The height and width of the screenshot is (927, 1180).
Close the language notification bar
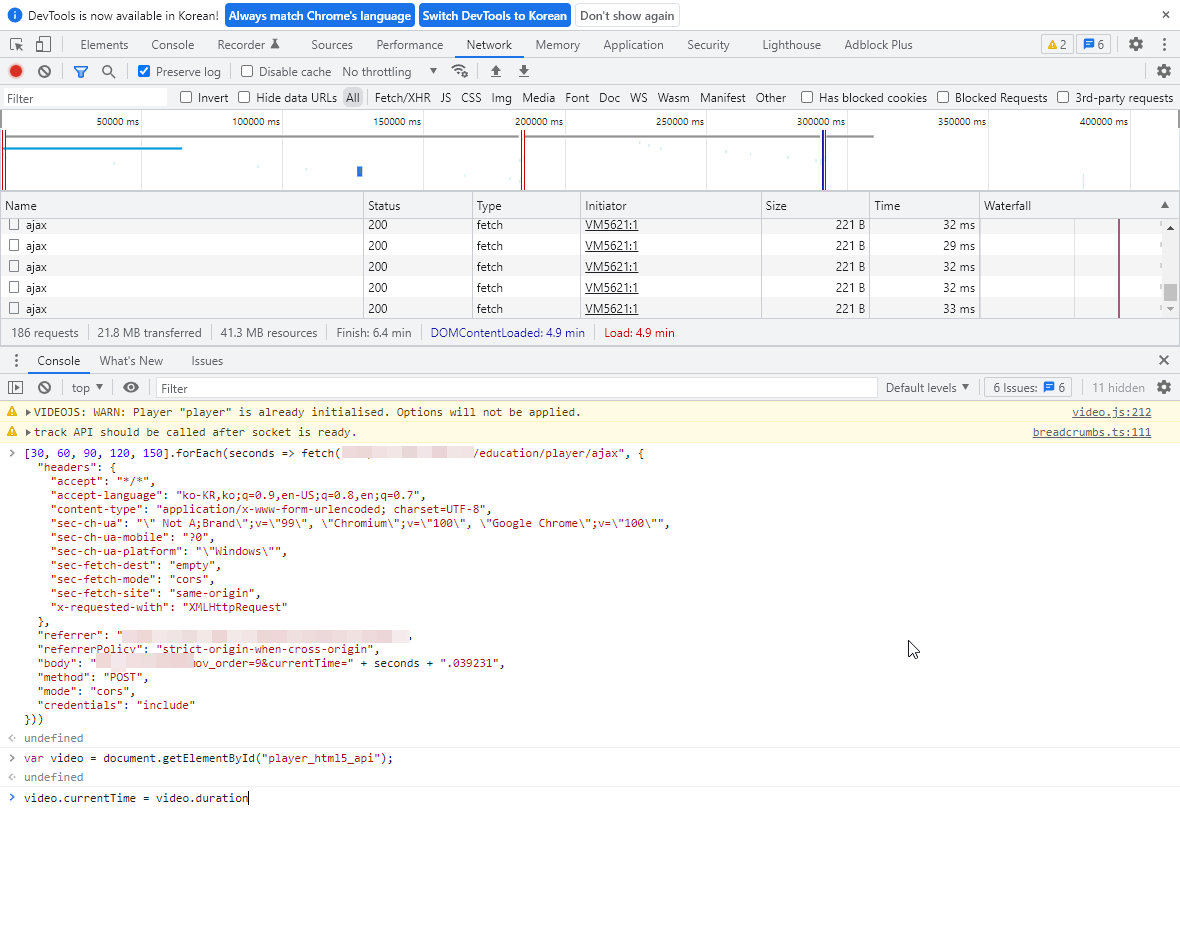pyautogui.click(x=1166, y=15)
